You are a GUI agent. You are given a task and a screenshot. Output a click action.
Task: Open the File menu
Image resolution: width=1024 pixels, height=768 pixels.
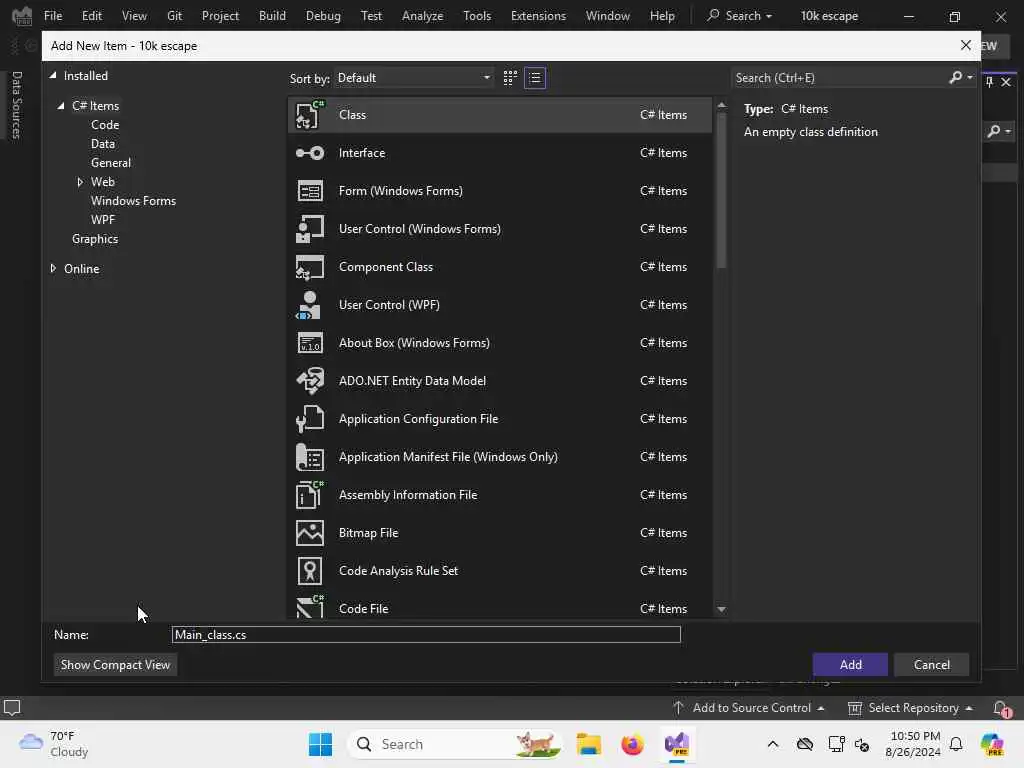click(x=53, y=16)
